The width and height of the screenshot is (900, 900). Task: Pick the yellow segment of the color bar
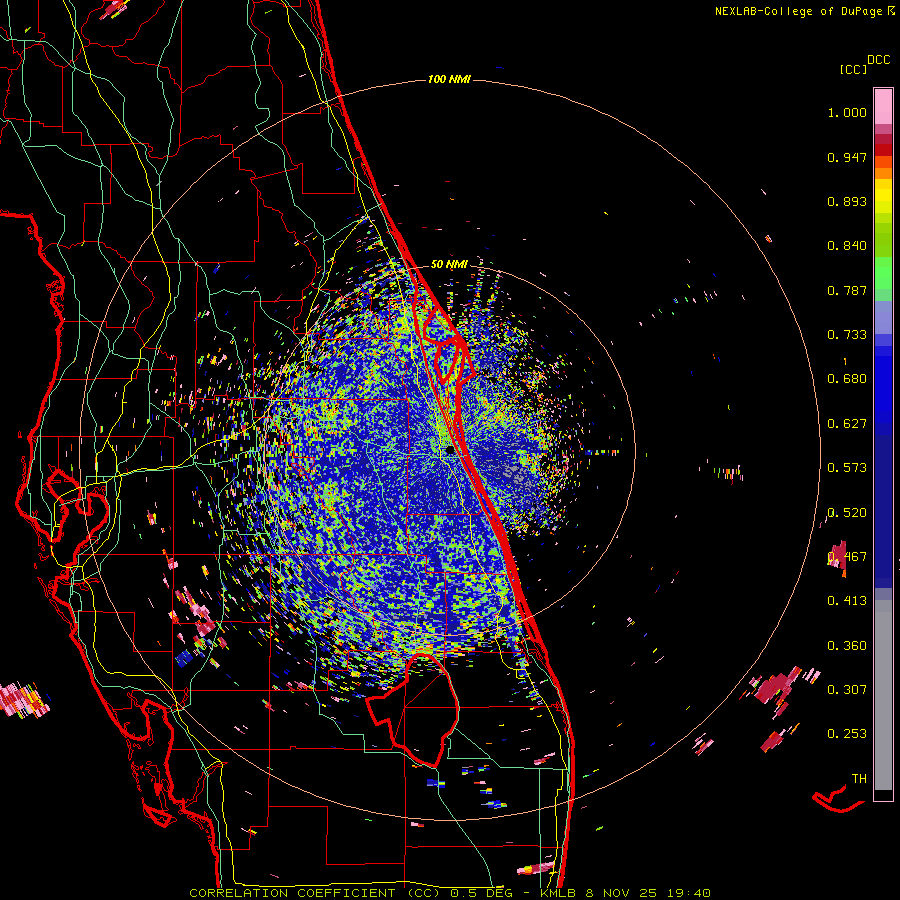tap(883, 196)
